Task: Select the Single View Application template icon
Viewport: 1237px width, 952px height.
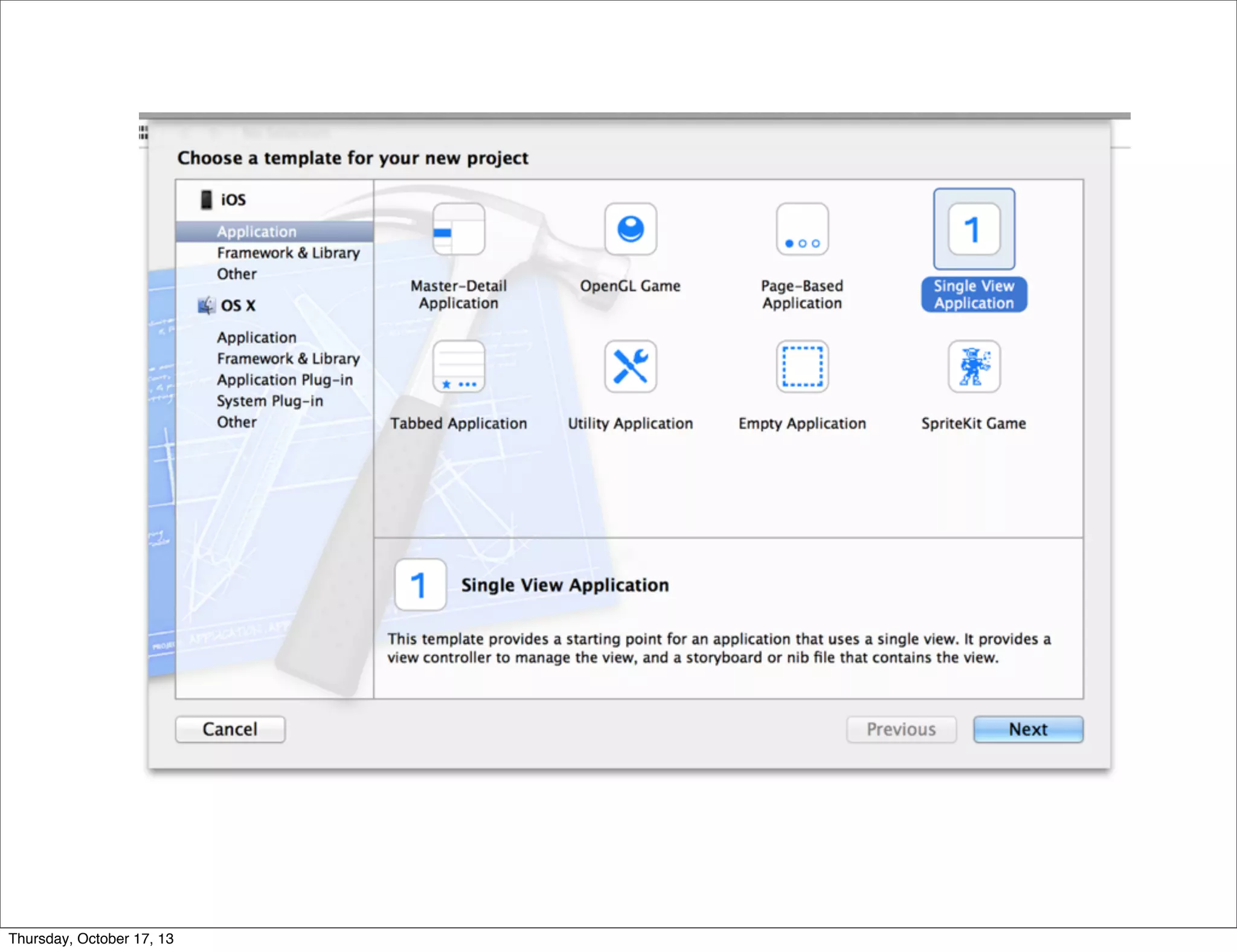Action: (x=973, y=230)
